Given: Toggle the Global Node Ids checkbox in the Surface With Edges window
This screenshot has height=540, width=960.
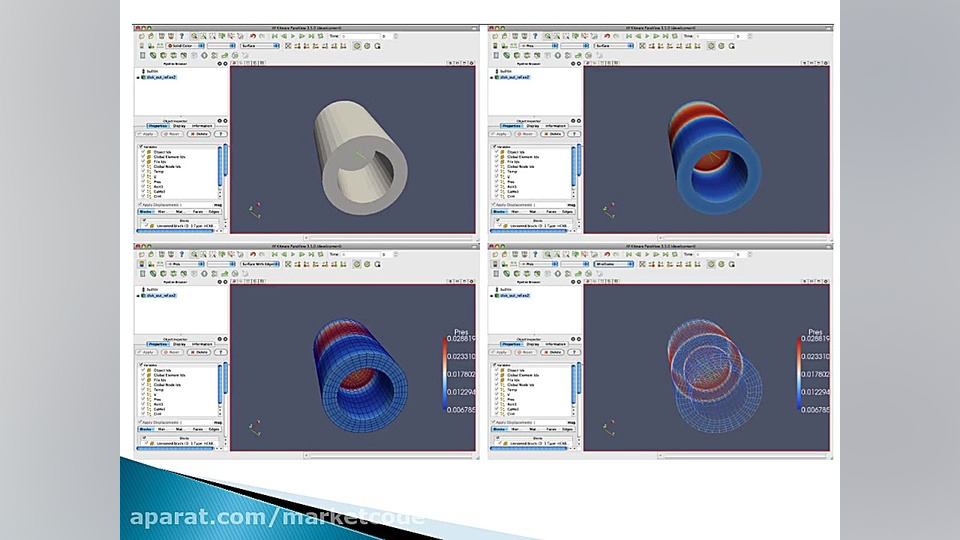Looking at the screenshot, I should (x=143, y=384).
